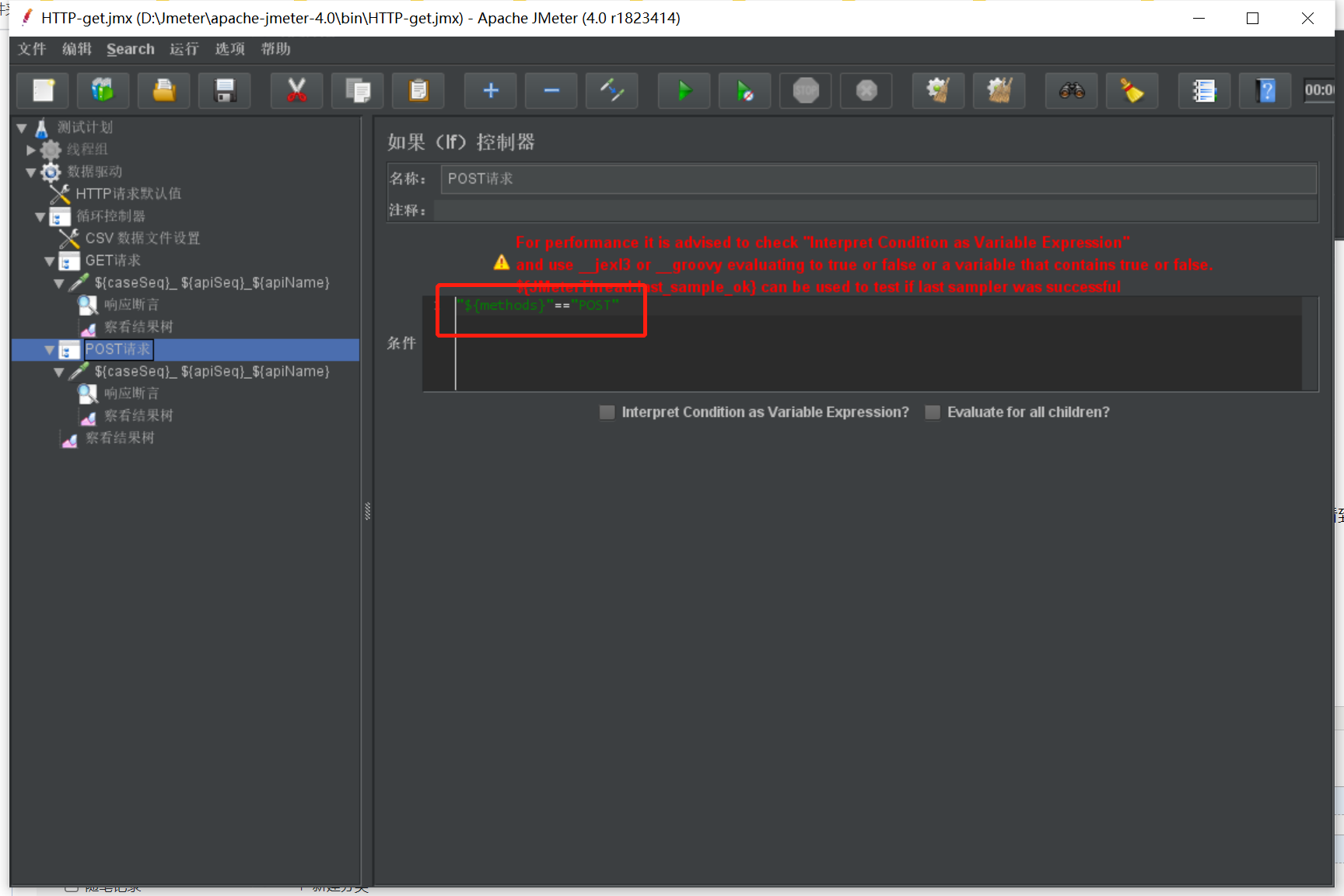Screen dimensions: 1344x896
Task: Open a test plan file via folder icon
Action: [x=164, y=91]
